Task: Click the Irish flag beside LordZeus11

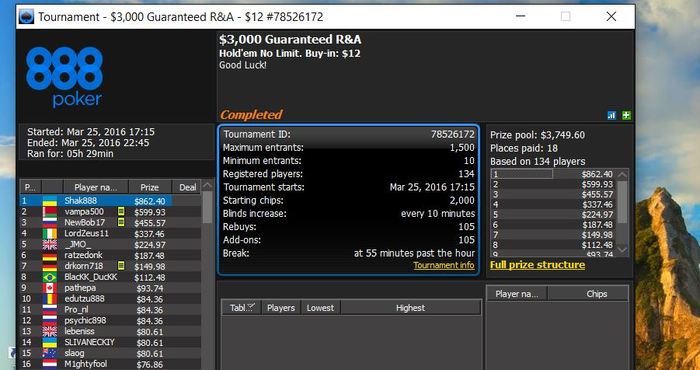Action: pyautogui.click(x=50, y=233)
